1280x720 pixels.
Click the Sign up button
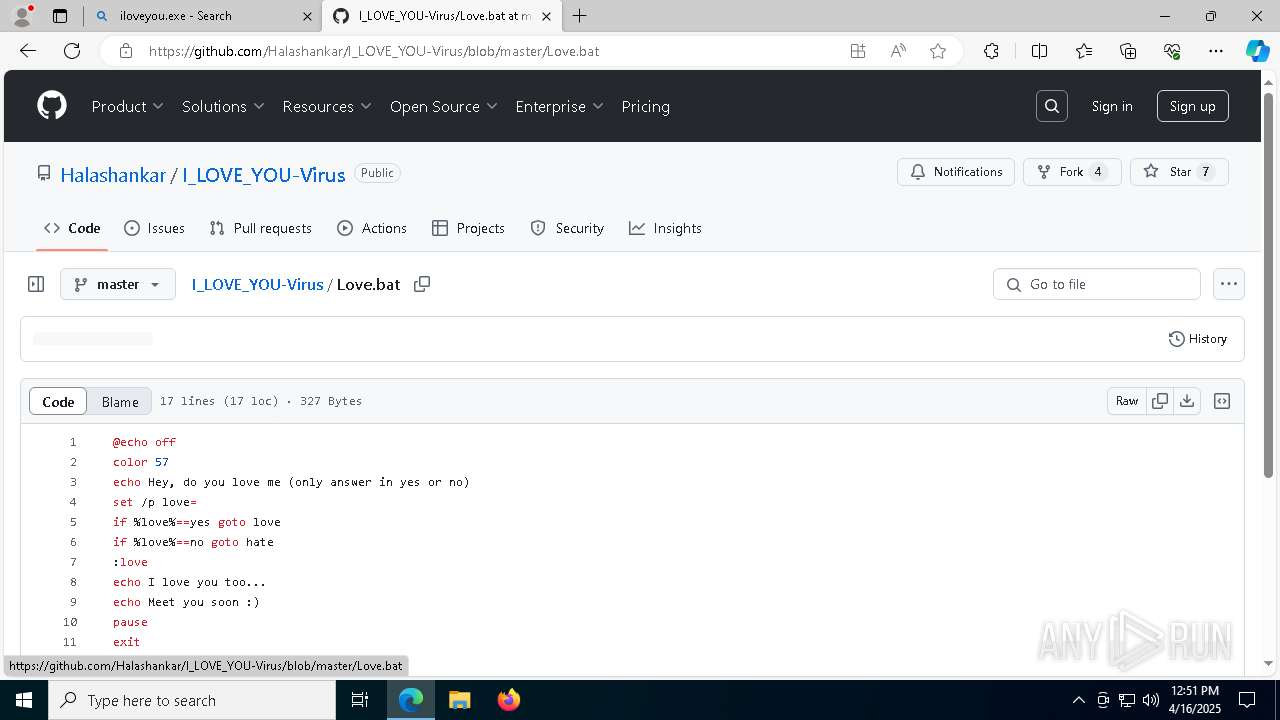click(x=1192, y=106)
